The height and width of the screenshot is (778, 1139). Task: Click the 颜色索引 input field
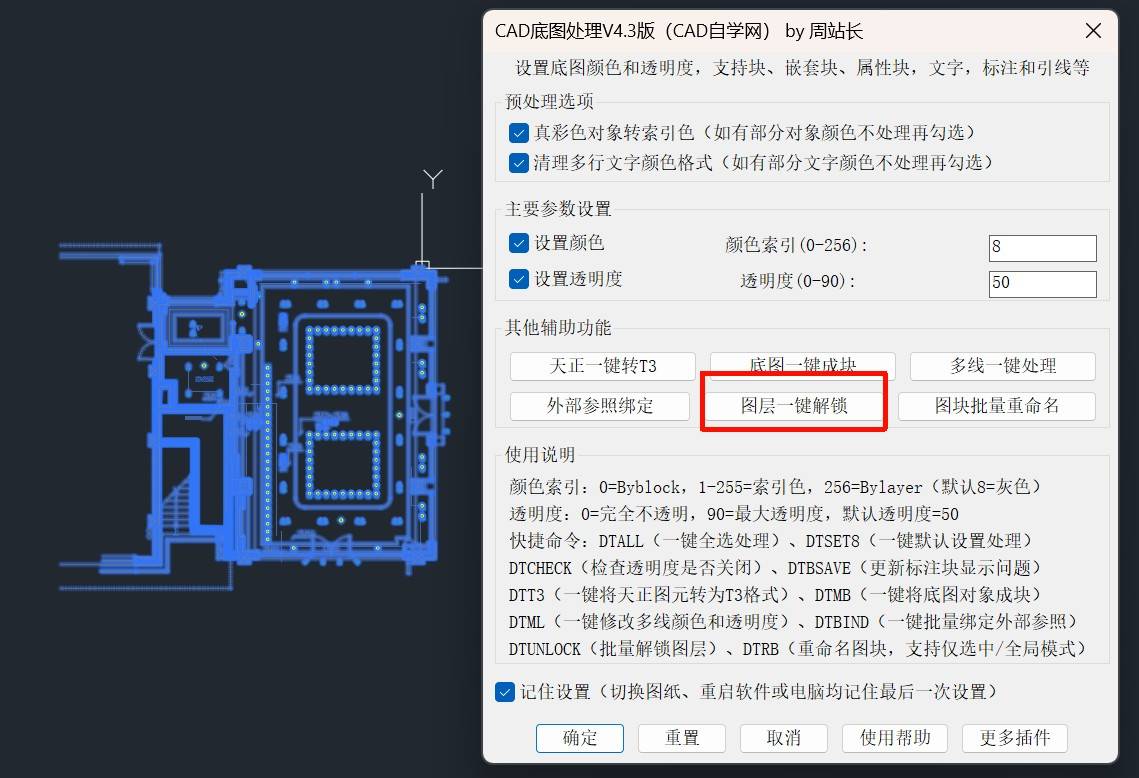[1042, 248]
